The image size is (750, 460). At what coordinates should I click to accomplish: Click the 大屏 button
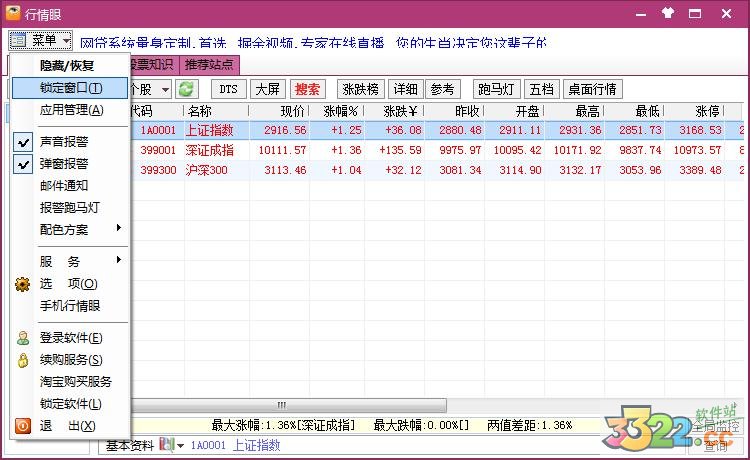[x=267, y=89]
